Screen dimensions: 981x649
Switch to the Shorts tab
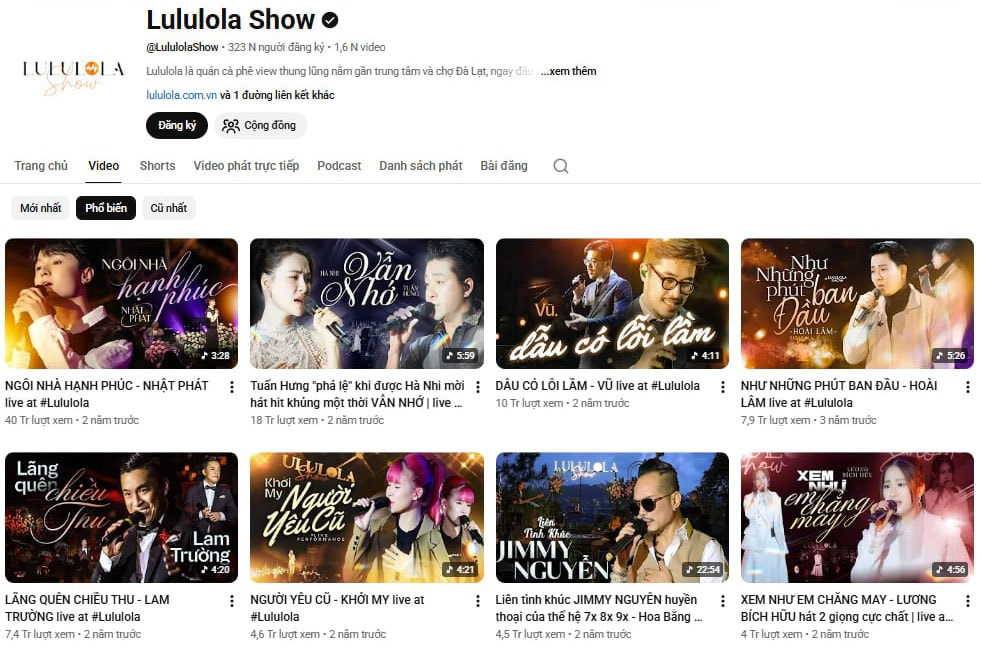point(157,166)
